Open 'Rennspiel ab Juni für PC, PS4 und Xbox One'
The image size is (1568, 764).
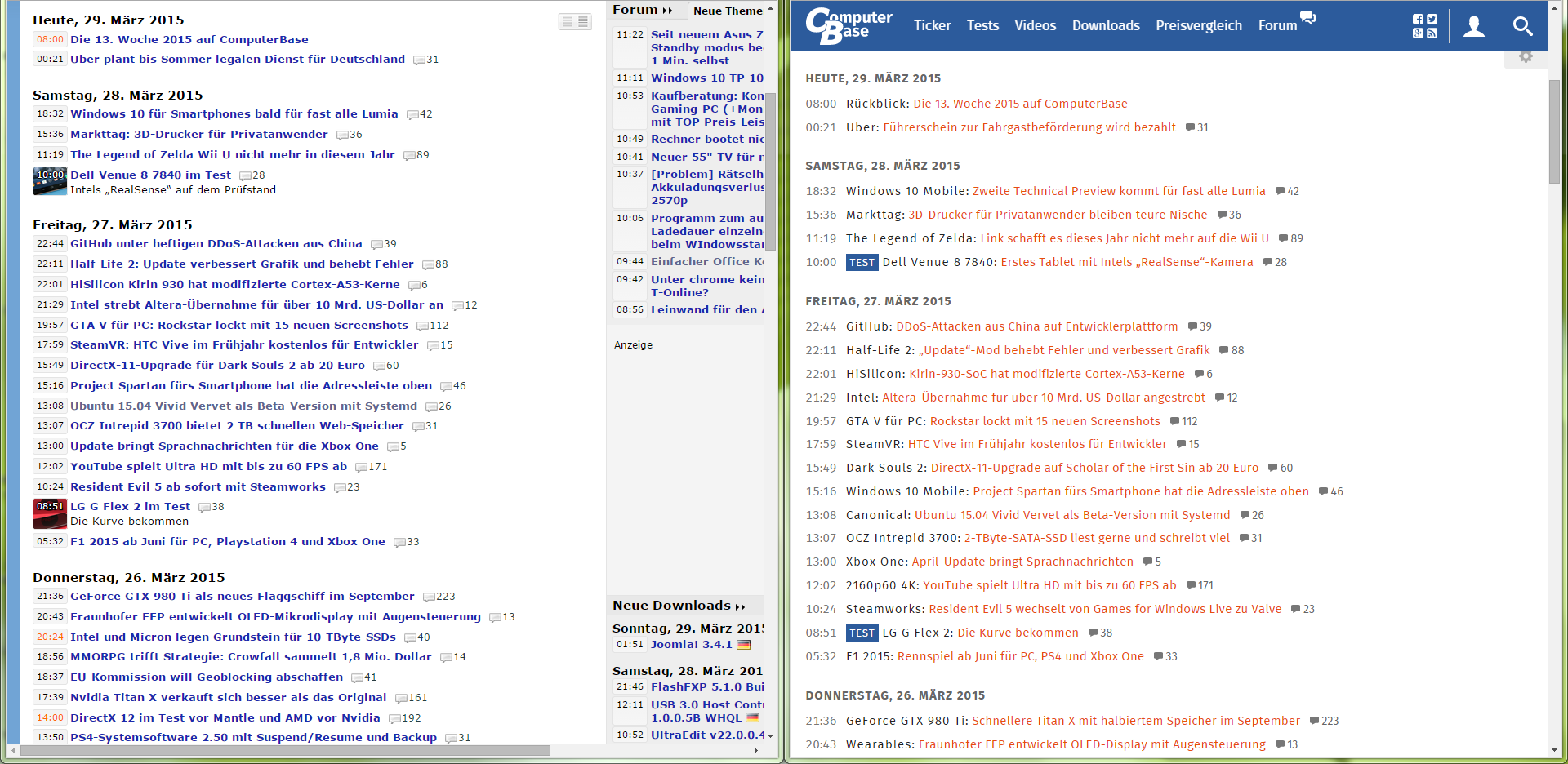[x=1021, y=656]
